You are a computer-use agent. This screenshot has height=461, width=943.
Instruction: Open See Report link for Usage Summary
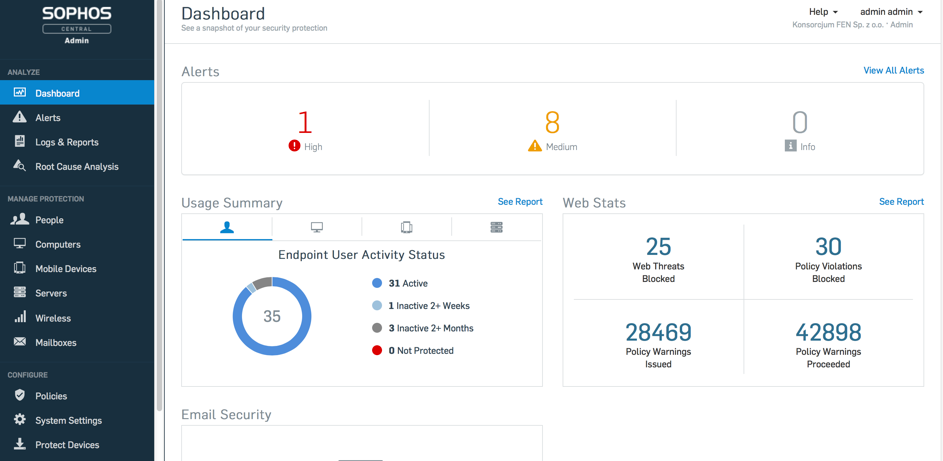pos(520,202)
